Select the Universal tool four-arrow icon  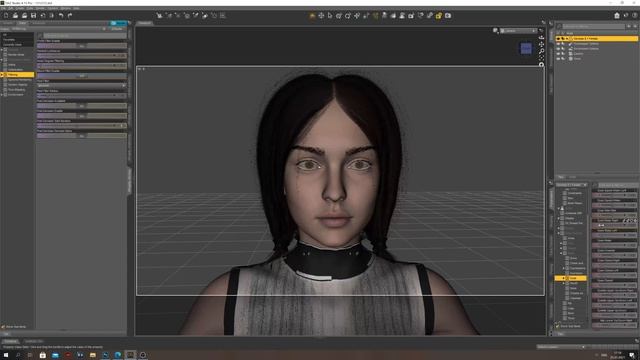pos(321,16)
